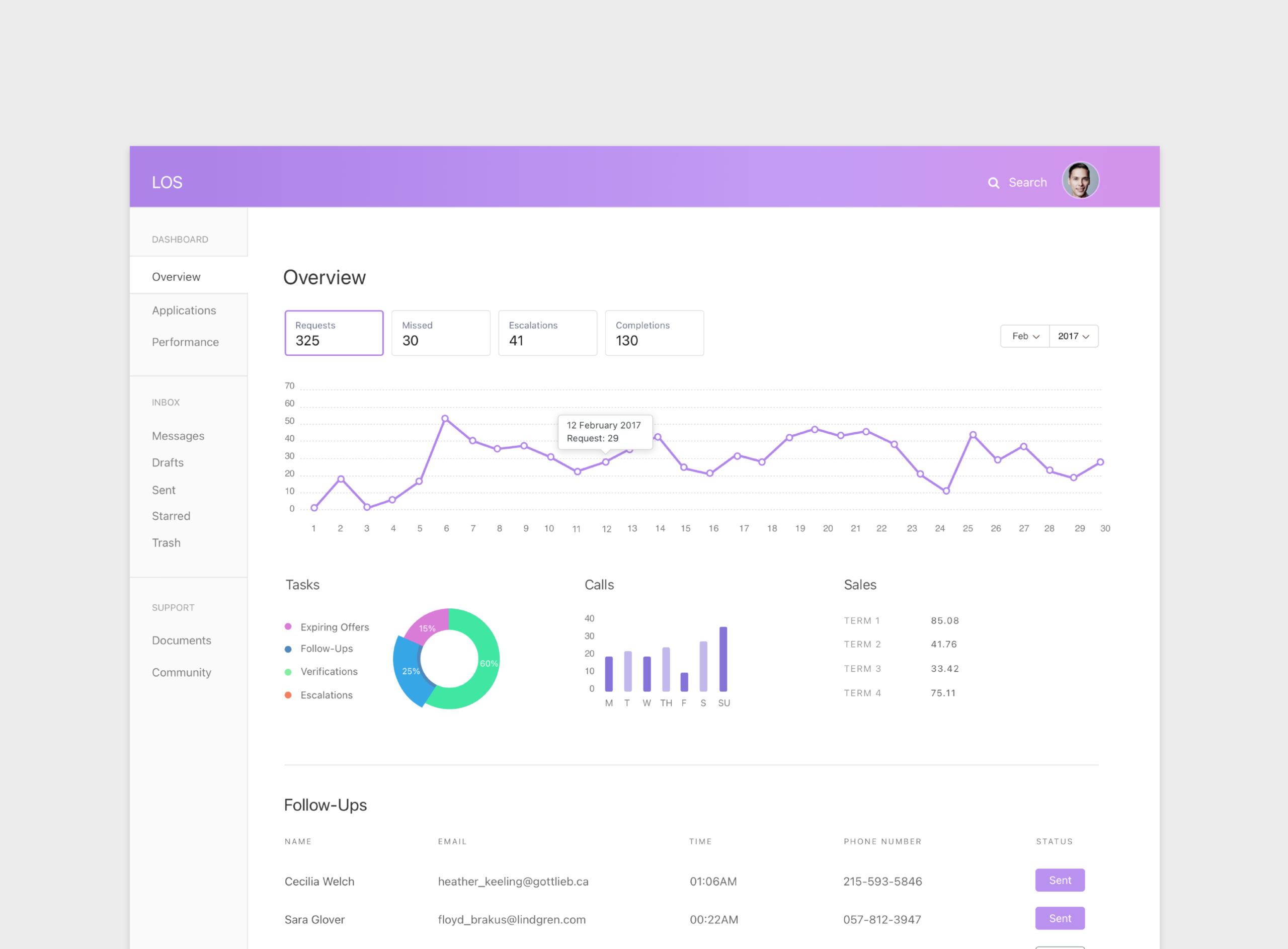The height and width of the screenshot is (949, 1288).
Task: Select the Missed 30 stat card
Action: click(440, 333)
